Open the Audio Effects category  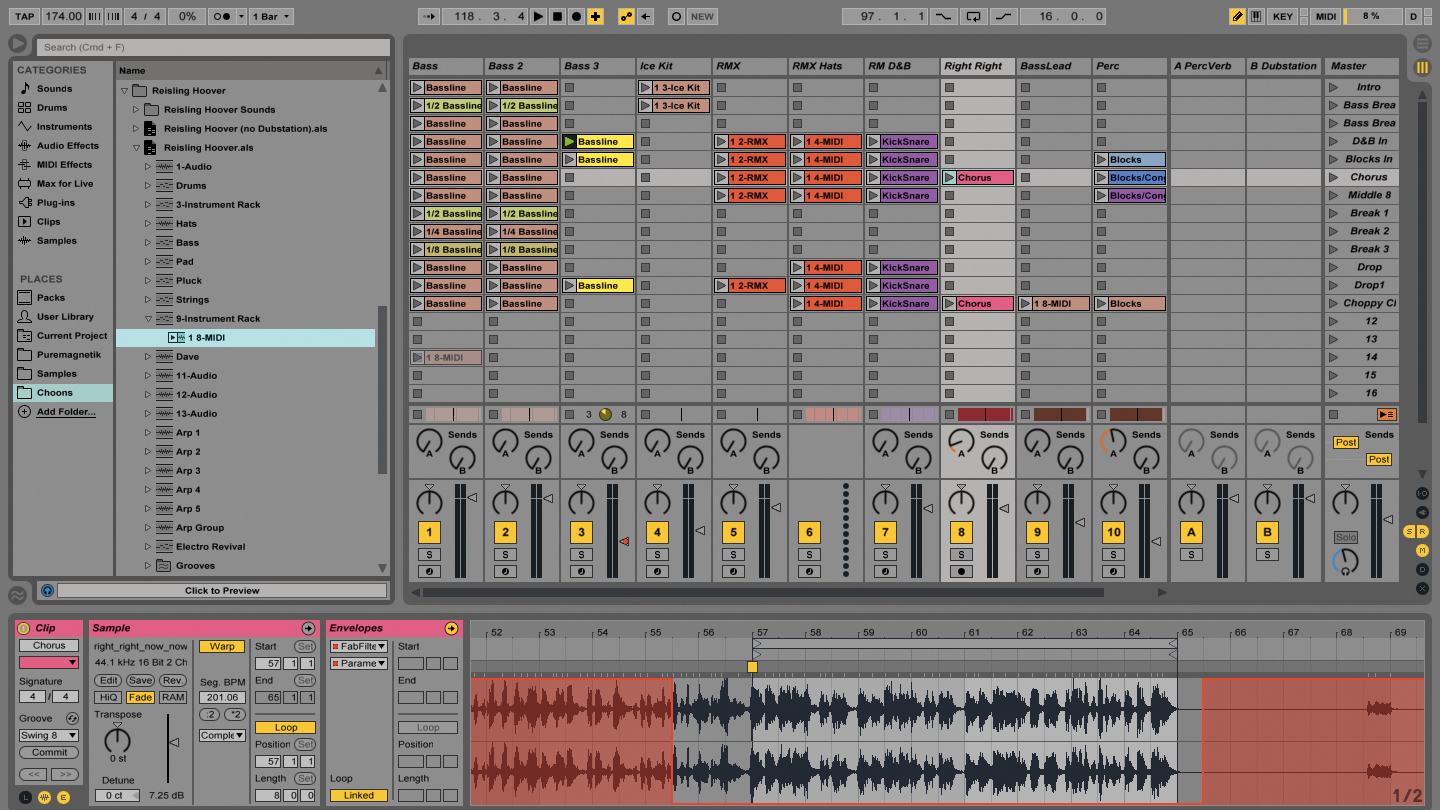click(x=68, y=145)
